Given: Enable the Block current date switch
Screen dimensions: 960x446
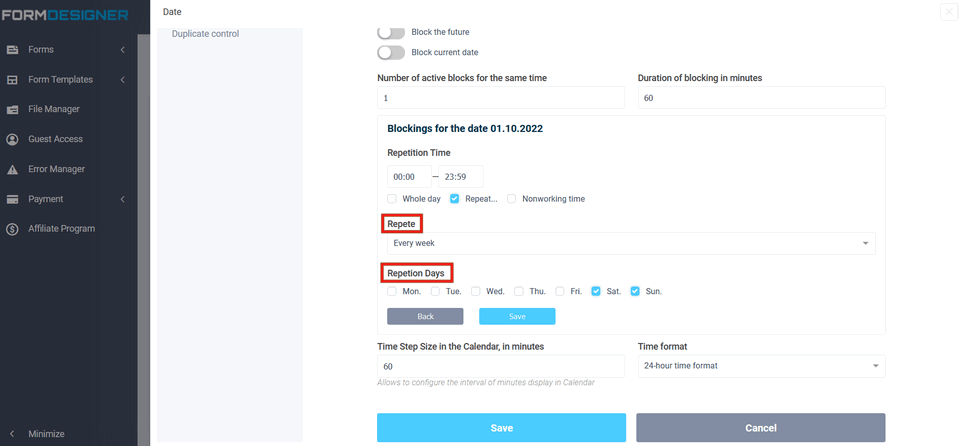Looking at the screenshot, I should (x=391, y=52).
